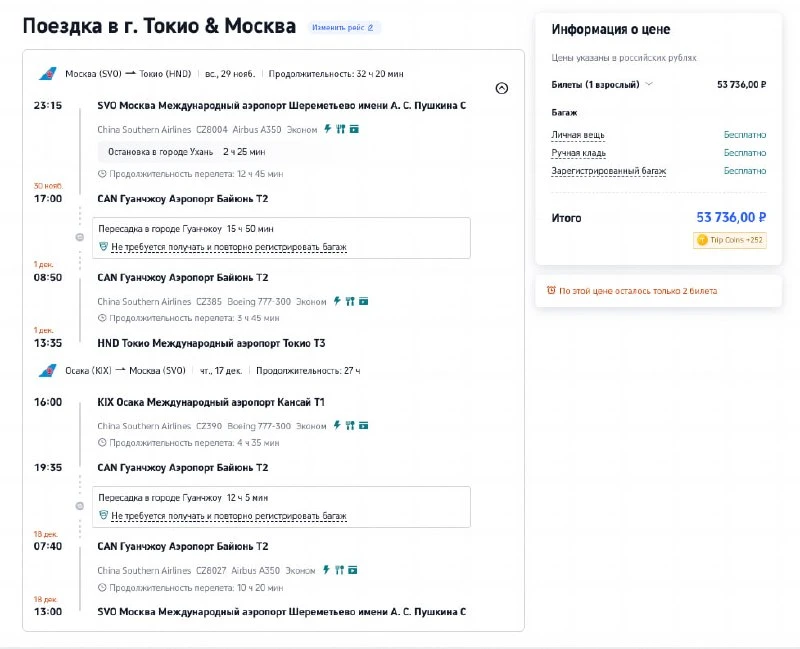This screenshot has height=649, width=800.
Task: Click the airline logo beside Осака (KIX) → Москва (SVO)
Action: pyautogui.click(x=48, y=371)
